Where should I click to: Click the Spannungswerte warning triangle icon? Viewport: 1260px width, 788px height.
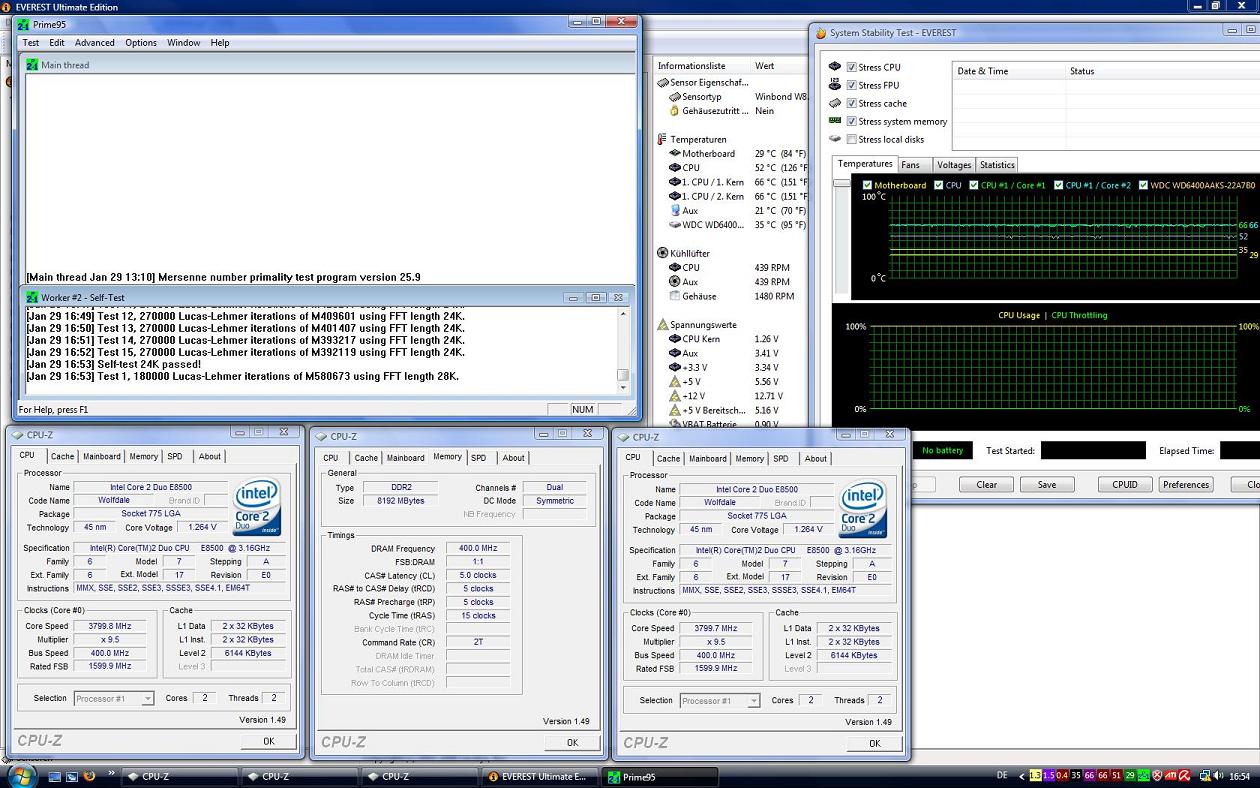[662, 324]
